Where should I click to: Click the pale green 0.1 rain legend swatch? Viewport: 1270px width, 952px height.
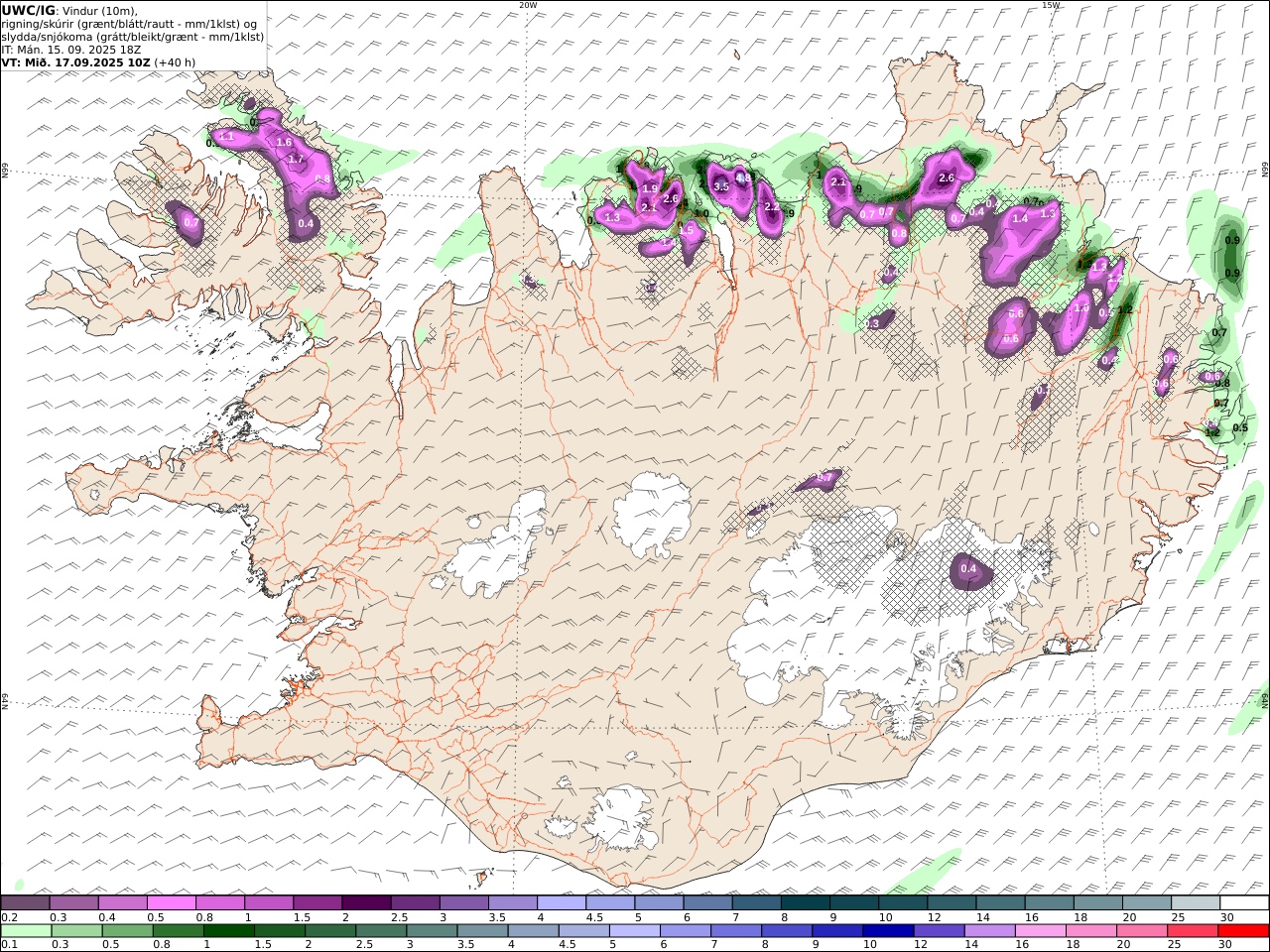pos(25,931)
